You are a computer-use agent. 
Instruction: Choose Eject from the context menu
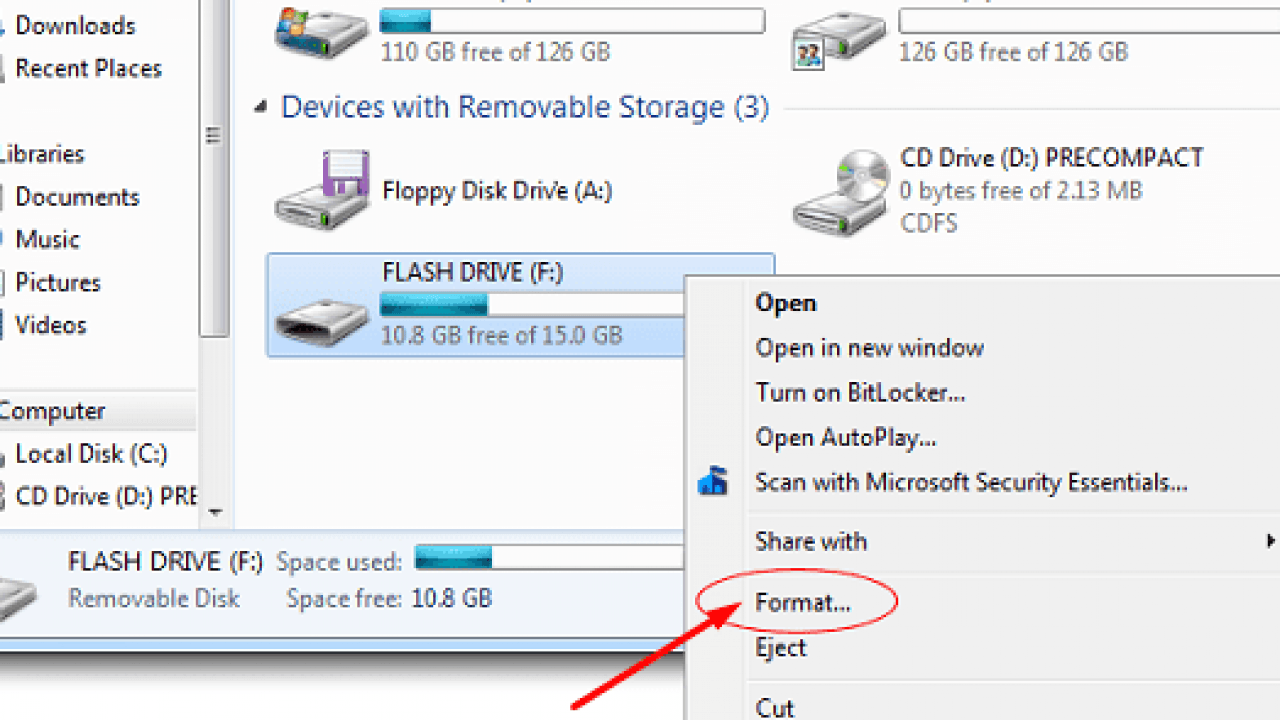click(781, 648)
